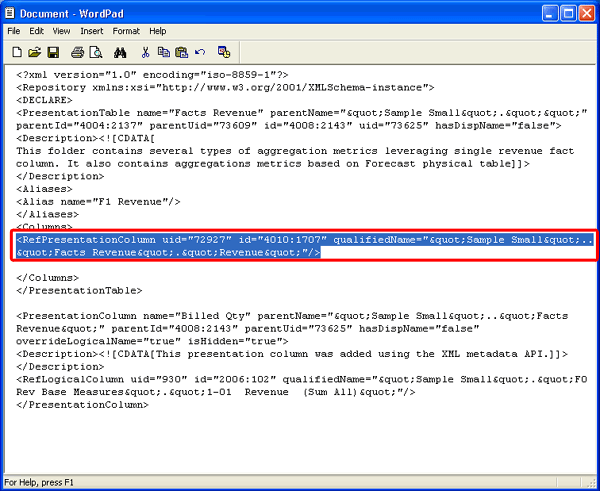The width and height of the screenshot is (600, 491).
Task: Undo the last action via the toolbar arrow
Action: [200, 52]
